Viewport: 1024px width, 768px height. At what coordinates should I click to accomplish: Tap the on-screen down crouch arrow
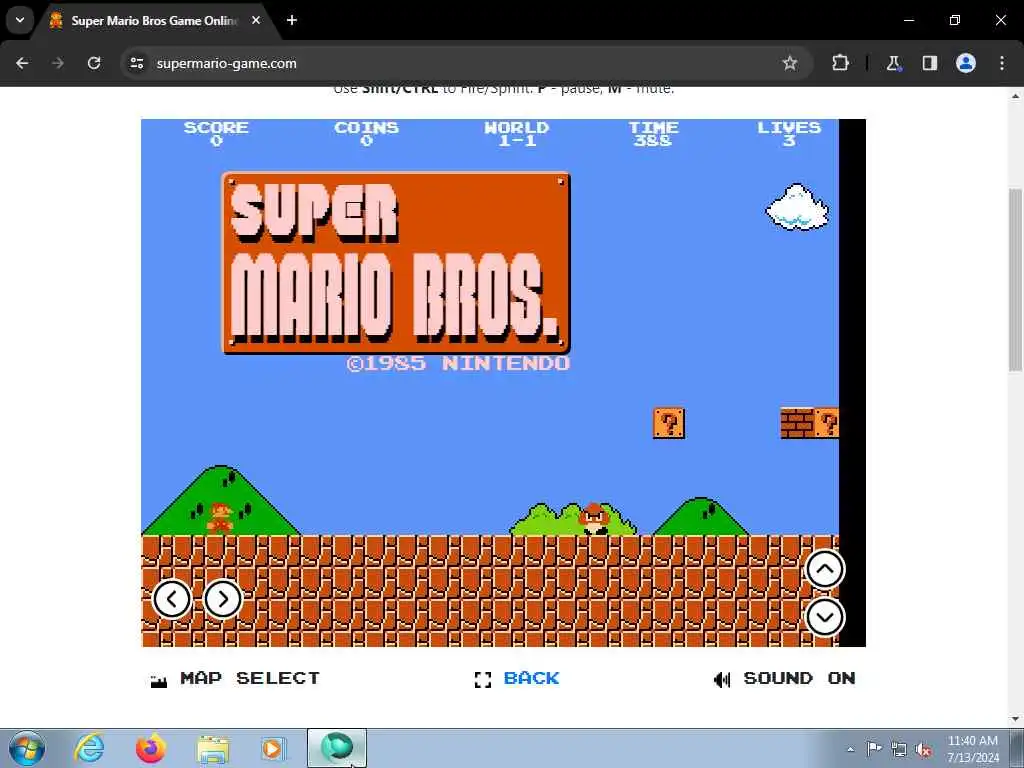pyautogui.click(x=825, y=617)
